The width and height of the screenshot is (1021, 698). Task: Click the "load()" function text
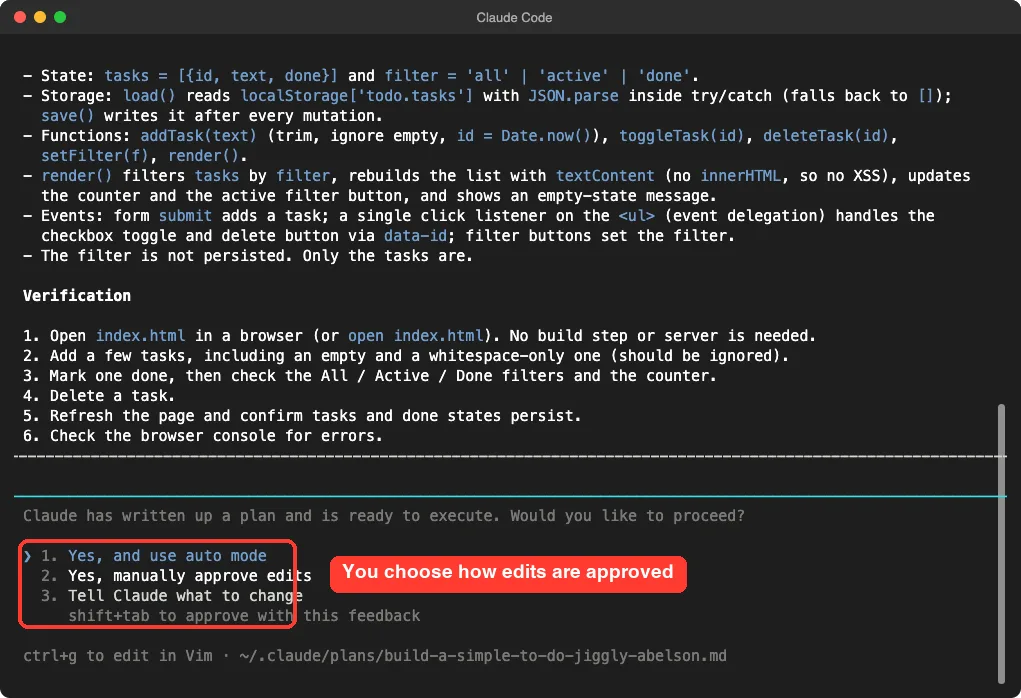[149, 96]
